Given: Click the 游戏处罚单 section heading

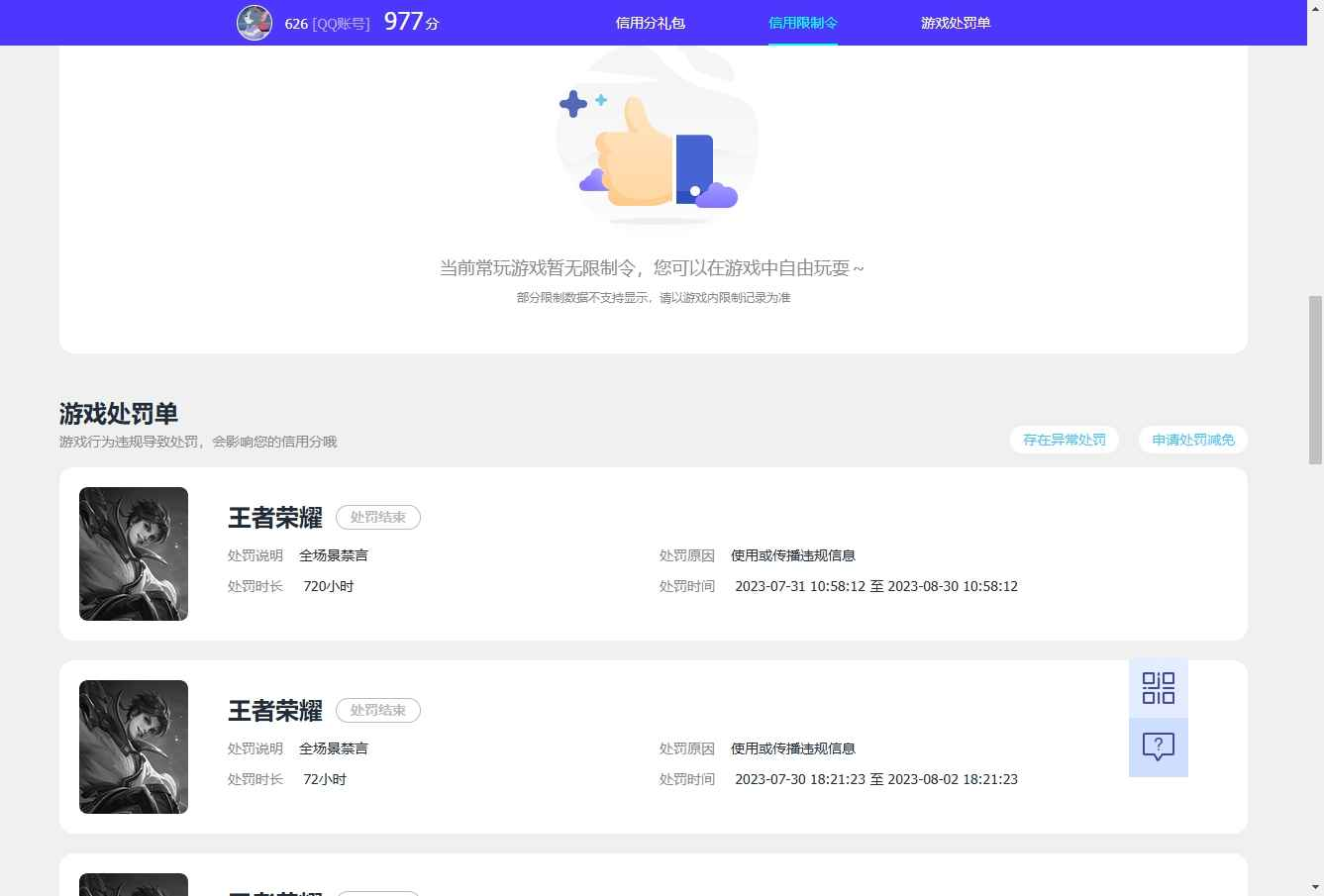Looking at the screenshot, I should point(117,414).
